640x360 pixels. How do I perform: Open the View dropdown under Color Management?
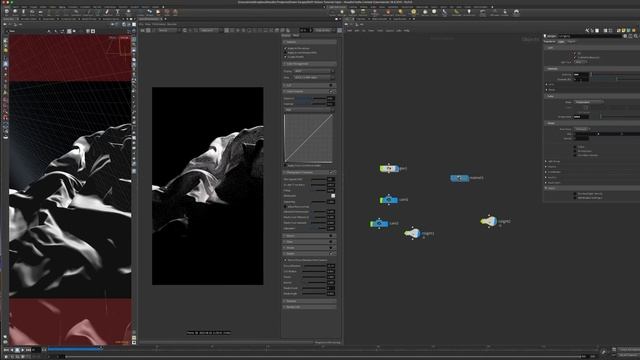coord(313,77)
